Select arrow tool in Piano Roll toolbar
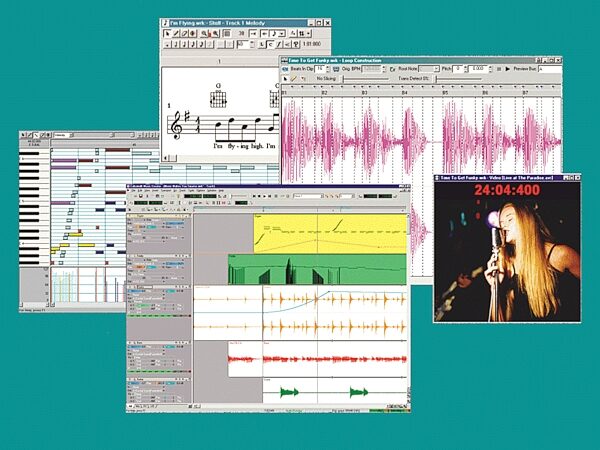This screenshot has height=450, width=600. coord(23,135)
